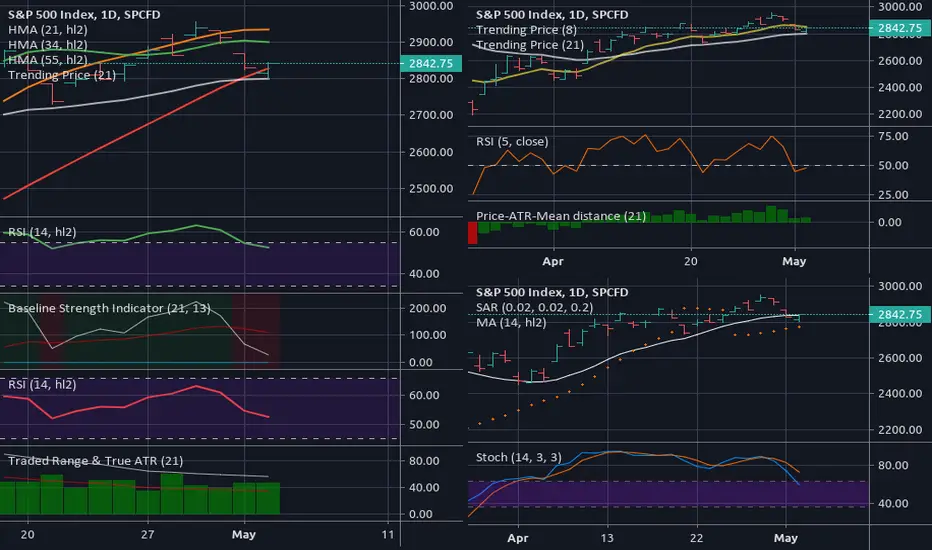Click the green RSI (14, hl2) indicator label
Viewport: 932px width, 550px height.
click(x=42, y=232)
